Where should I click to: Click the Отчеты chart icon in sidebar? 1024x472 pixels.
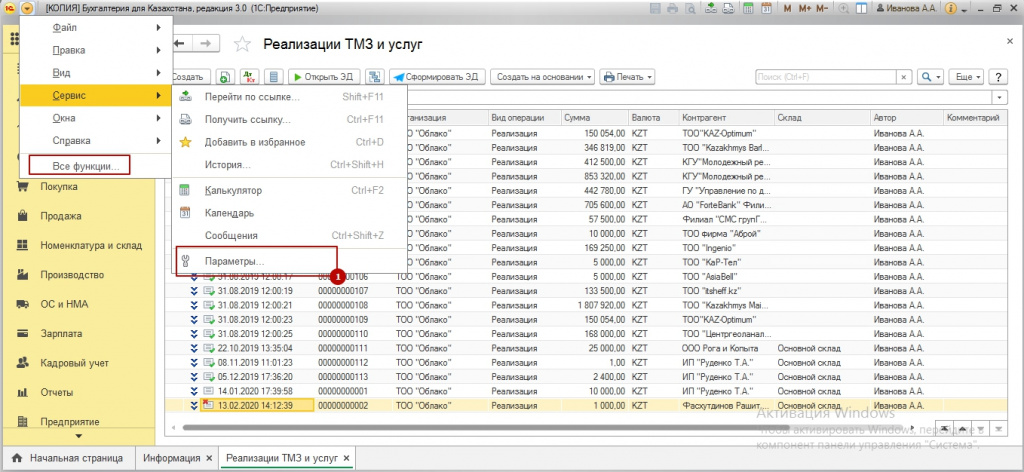coord(23,393)
